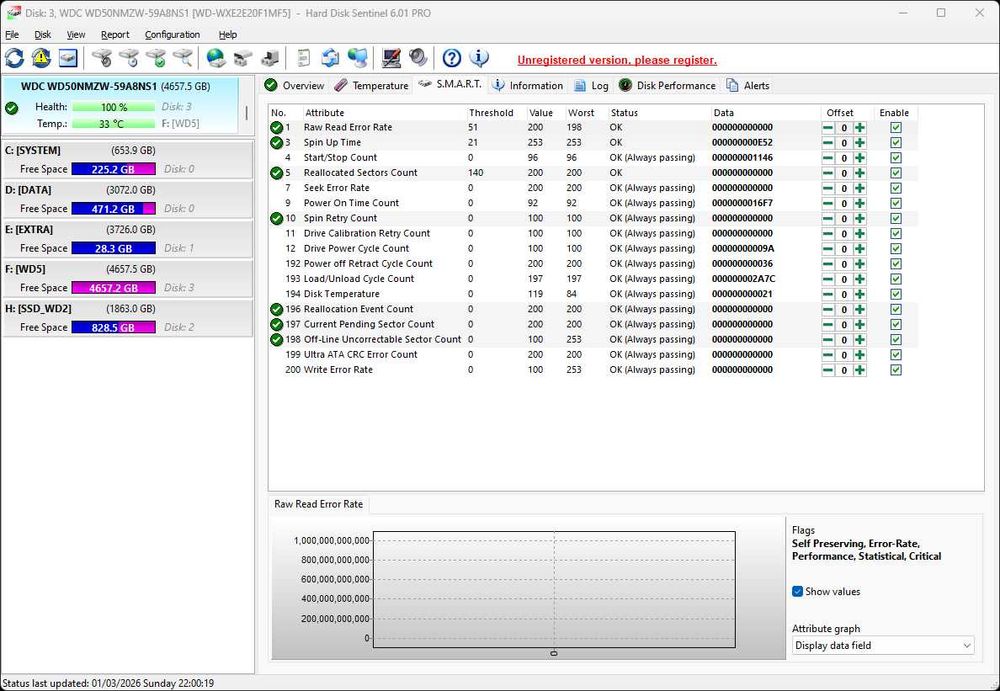The image size is (1000, 691).
Task: Open the Disk menu
Action: [43, 34]
